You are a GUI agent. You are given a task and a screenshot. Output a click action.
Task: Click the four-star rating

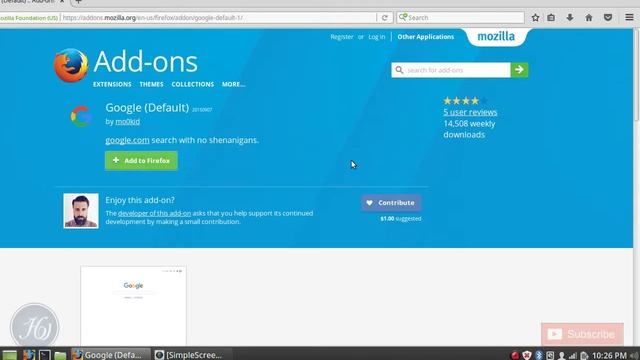tap(465, 100)
